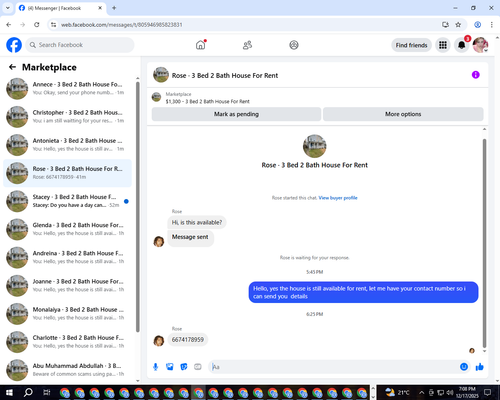The image size is (500, 400).
Task: Open notifications bell icon
Action: coord(462,45)
